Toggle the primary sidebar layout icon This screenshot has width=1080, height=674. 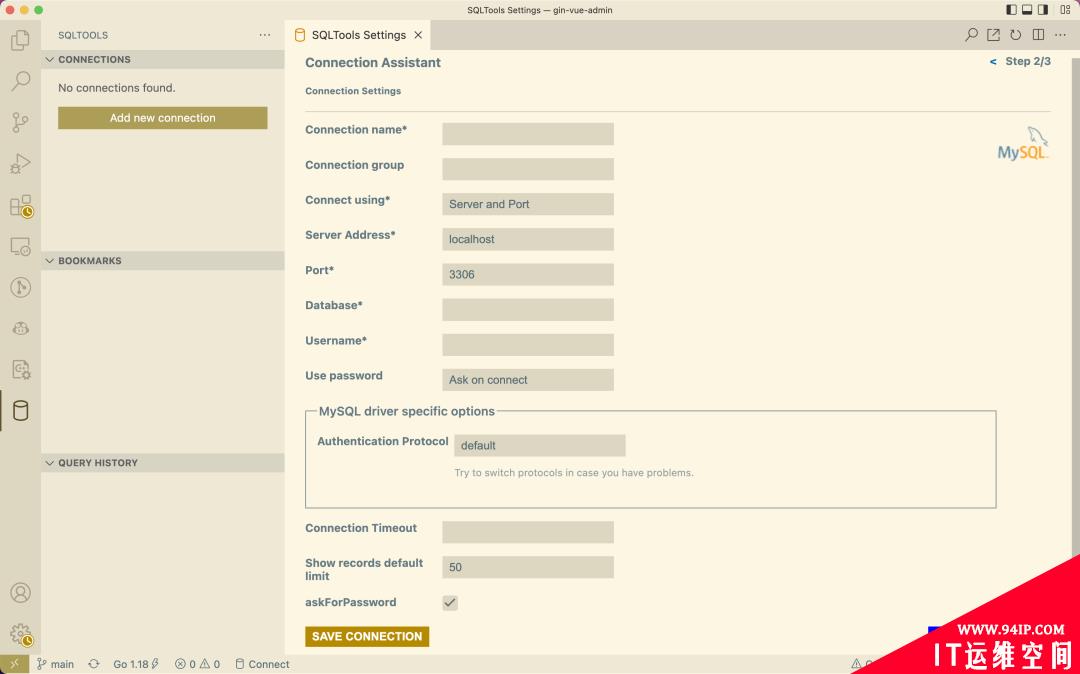click(x=1011, y=10)
